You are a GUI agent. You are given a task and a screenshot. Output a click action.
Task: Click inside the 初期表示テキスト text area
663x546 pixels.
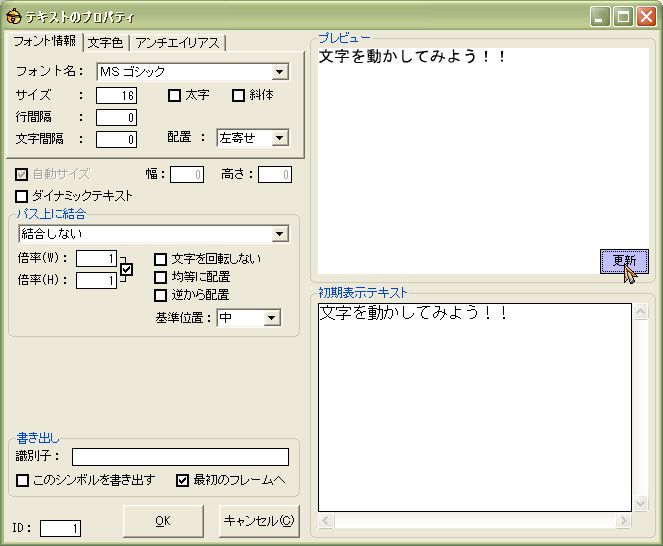(x=475, y=407)
